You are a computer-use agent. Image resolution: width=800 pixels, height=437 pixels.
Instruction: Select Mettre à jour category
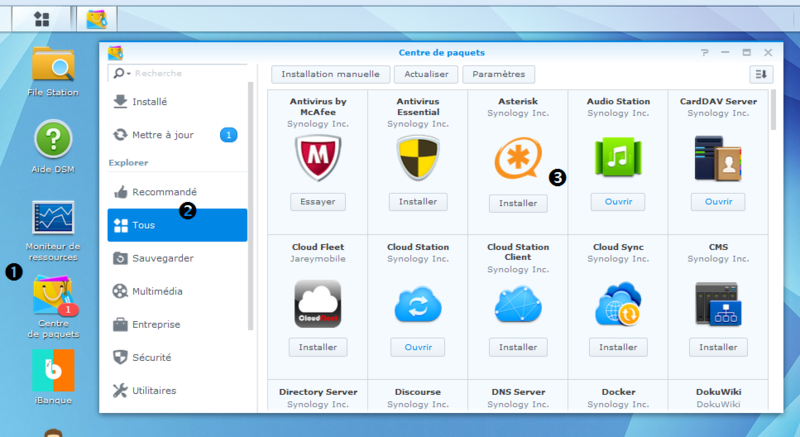pos(177,135)
